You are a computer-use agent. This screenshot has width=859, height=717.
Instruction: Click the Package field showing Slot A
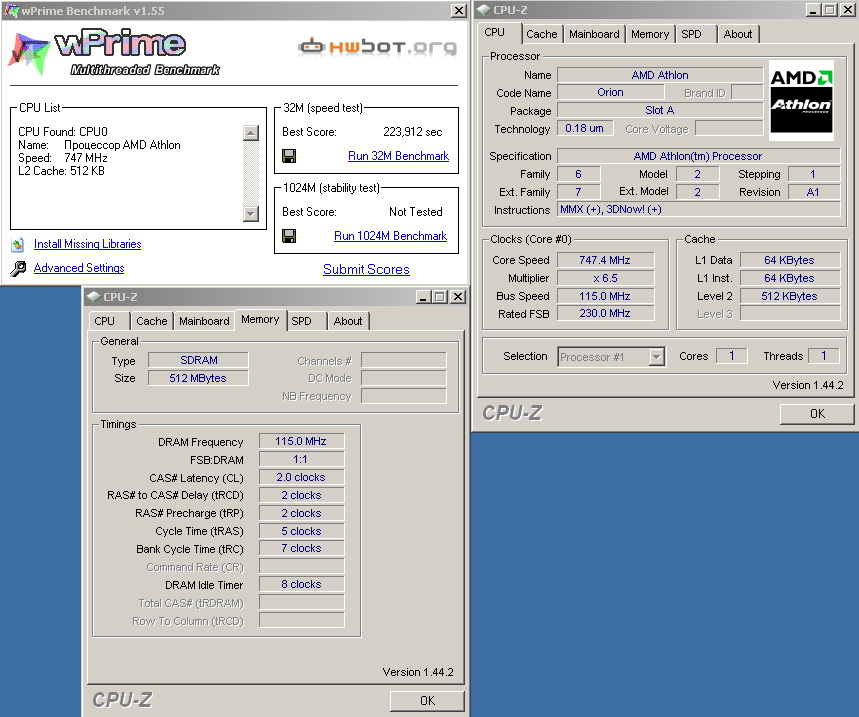[660, 111]
